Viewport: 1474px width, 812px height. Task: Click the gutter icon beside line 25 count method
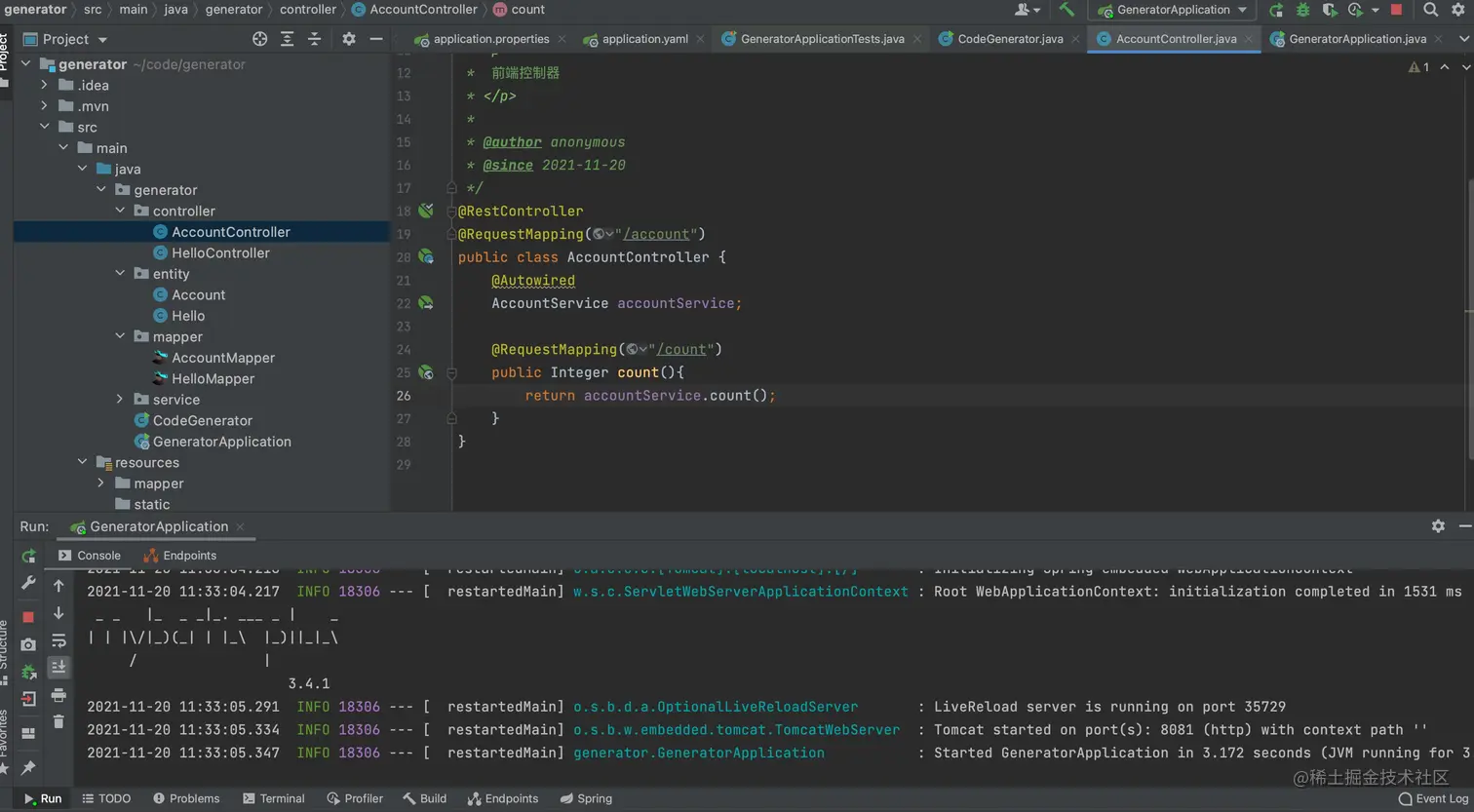click(426, 372)
